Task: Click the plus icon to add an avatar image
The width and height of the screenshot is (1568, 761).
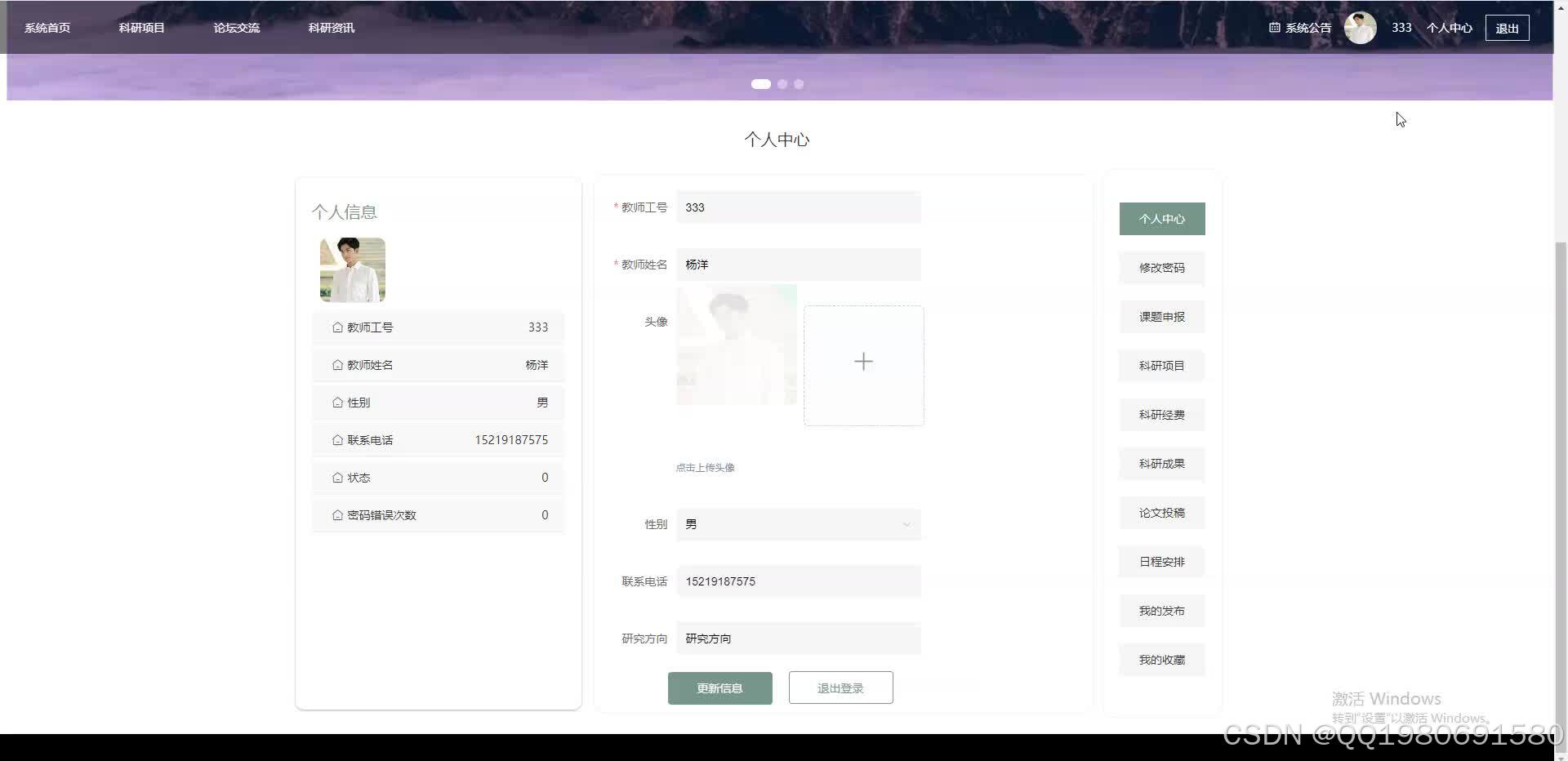Action: [x=863, y=362]
